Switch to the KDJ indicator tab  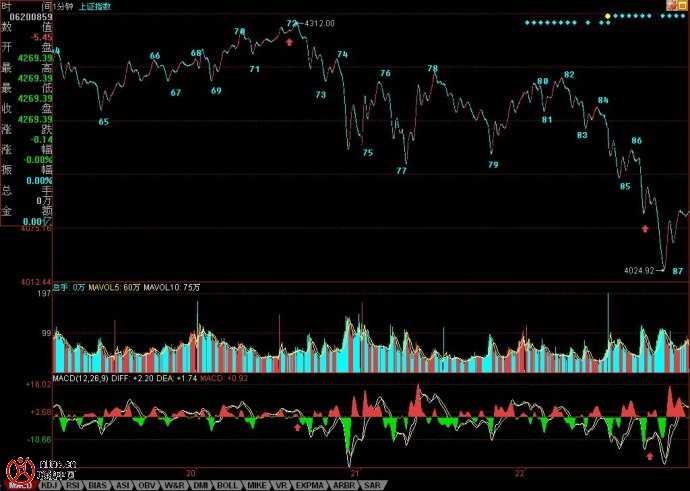[50, 485]
